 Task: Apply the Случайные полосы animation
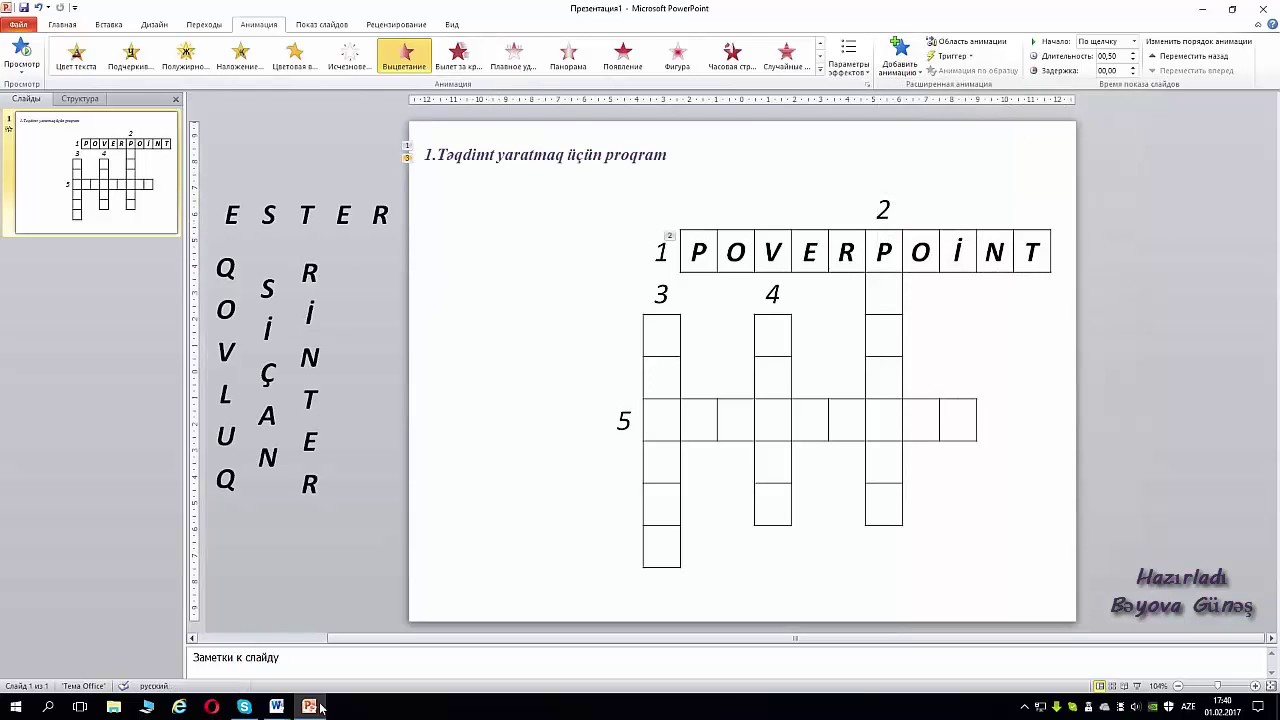[x=786, y=56]
